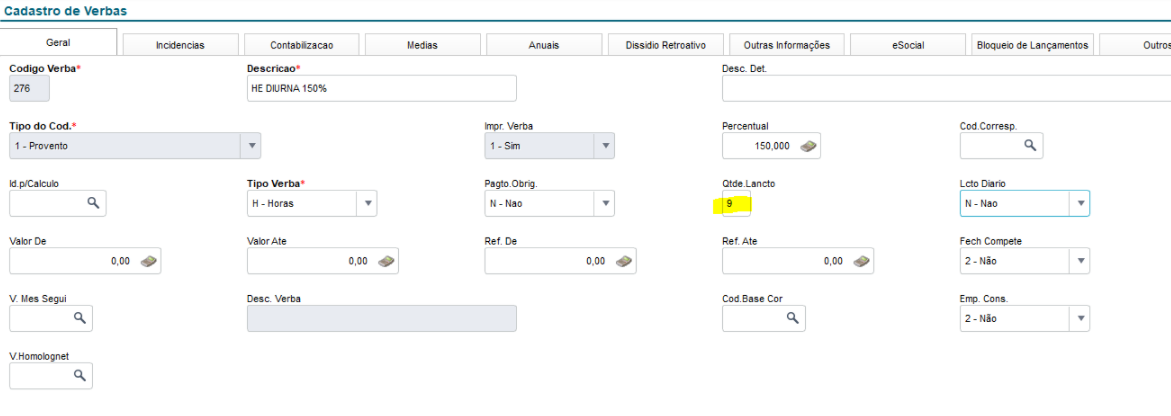Expand the Emp. Cons. dropdown
Viewport: 1171px width, 416px height.
(x=1080, y=318)
